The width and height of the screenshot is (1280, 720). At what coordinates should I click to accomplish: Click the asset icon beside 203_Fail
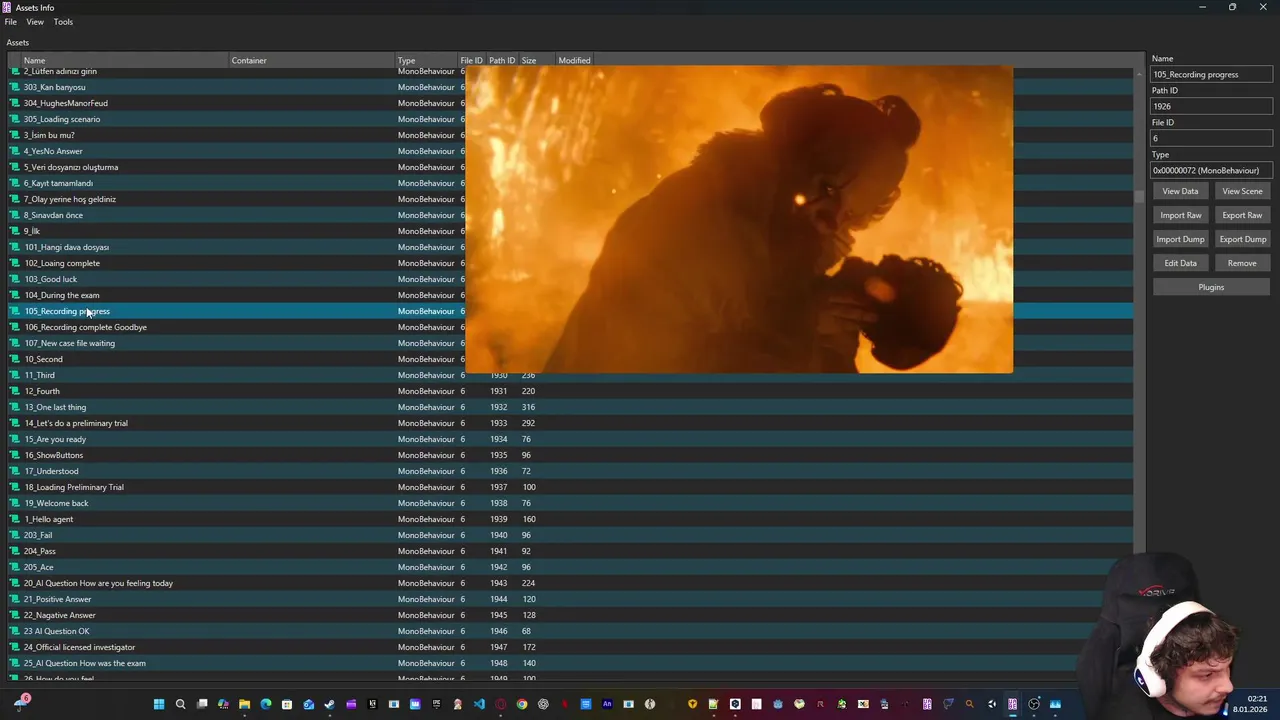point(15,535)
